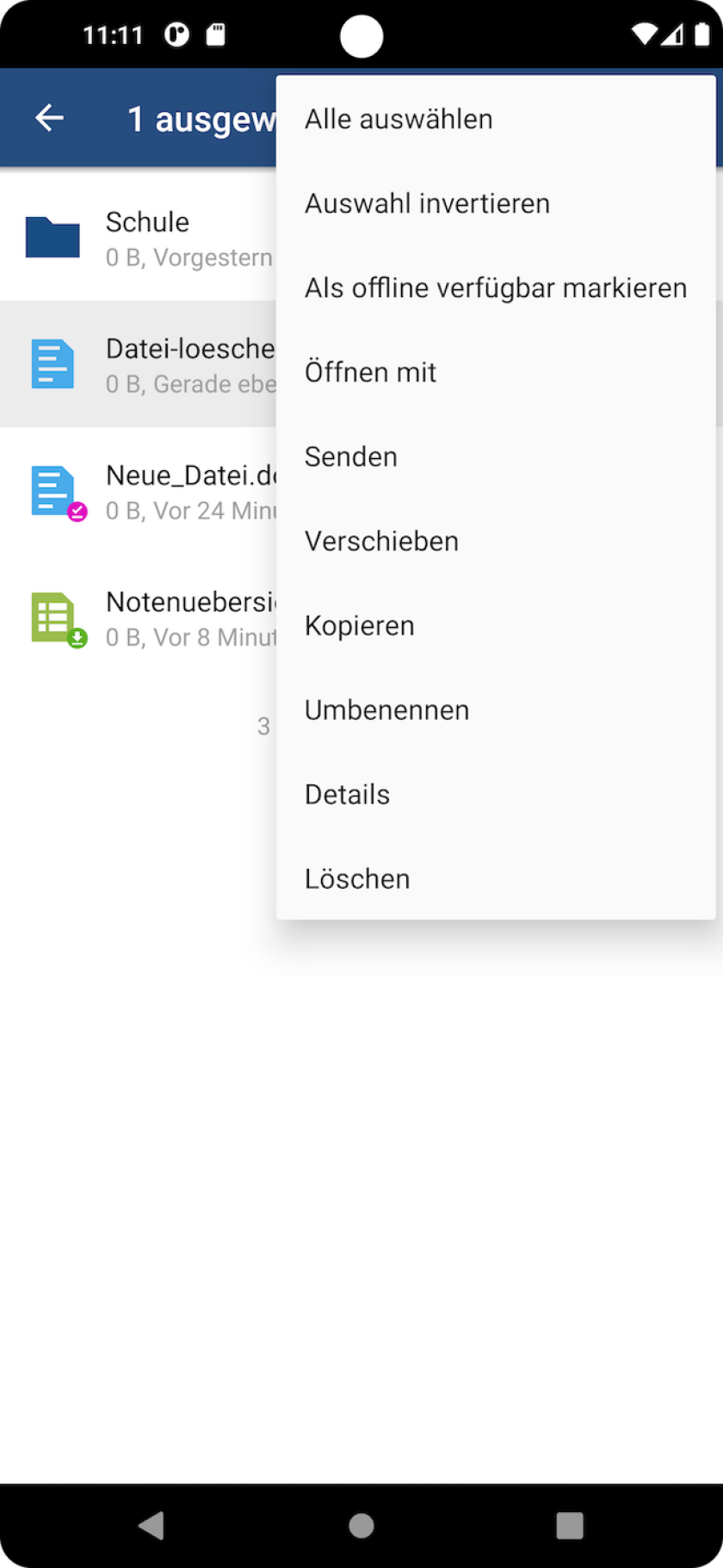Tap the back arrow in the app bar
The height and width of the screenshot is (1568, 723).
pyautogui.click(x=48, y=117)
